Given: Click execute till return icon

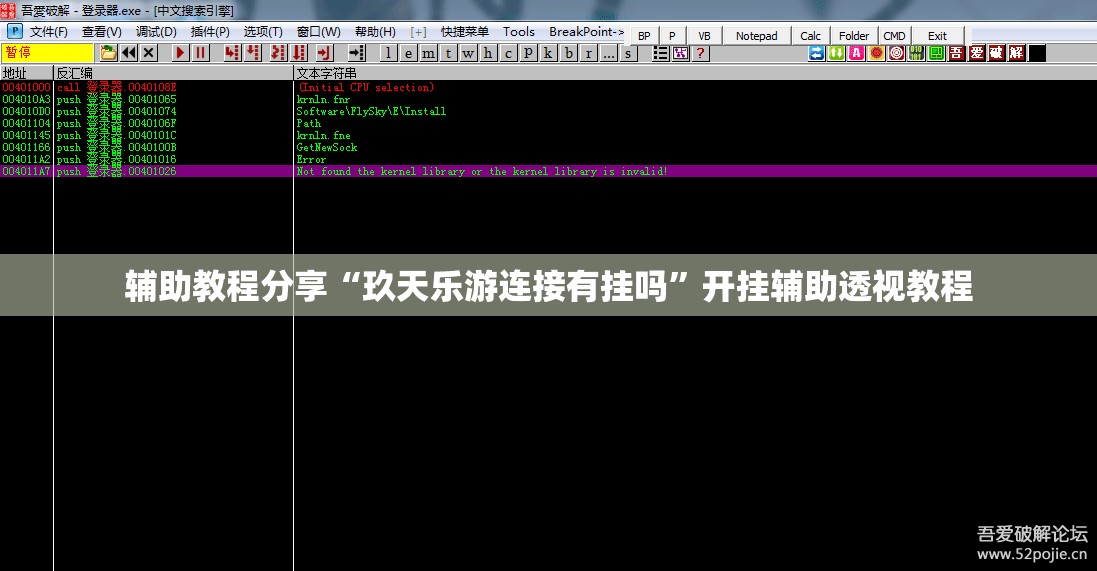Looking at the screenshot, I should [x=324, y=53].
